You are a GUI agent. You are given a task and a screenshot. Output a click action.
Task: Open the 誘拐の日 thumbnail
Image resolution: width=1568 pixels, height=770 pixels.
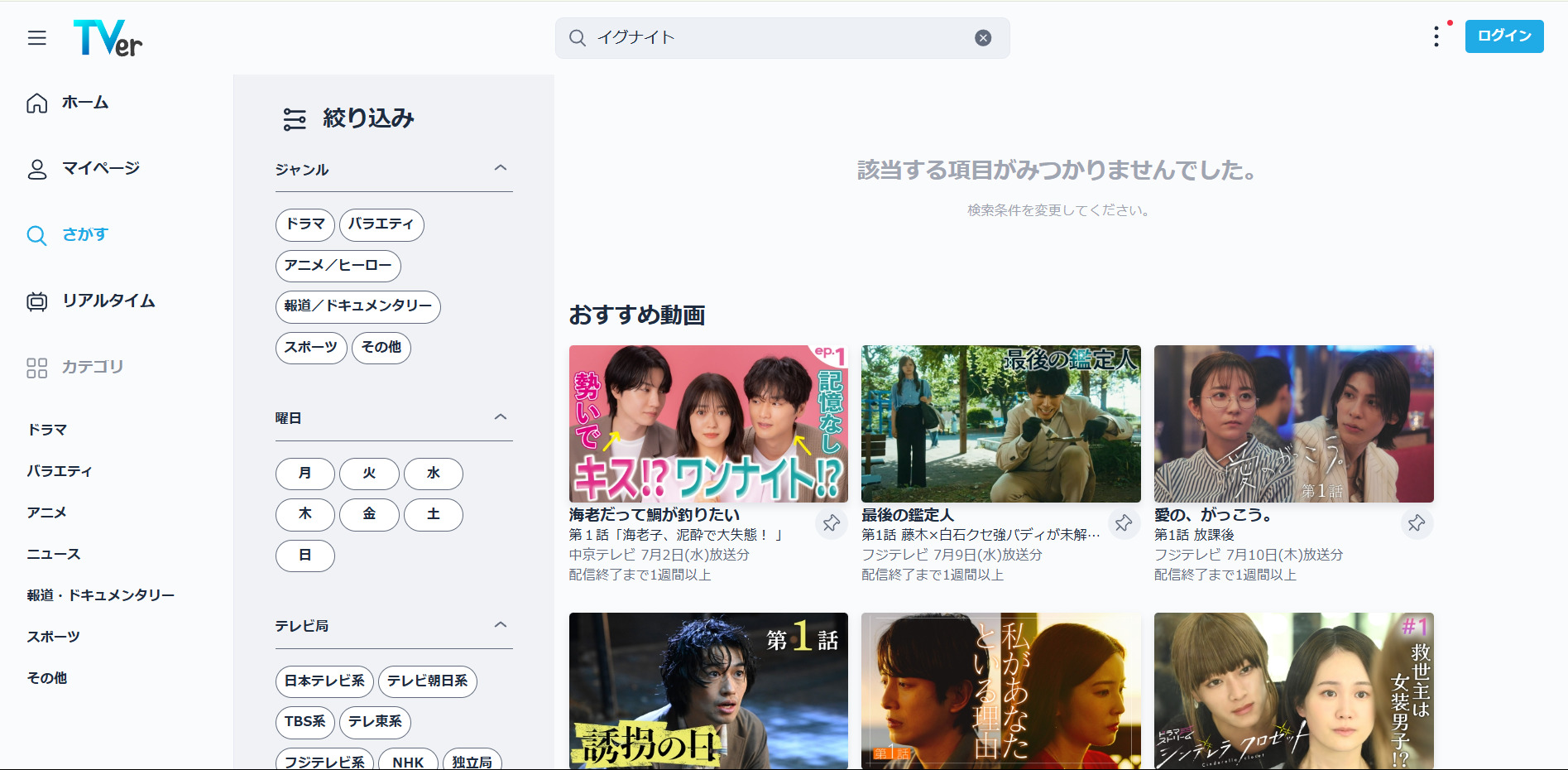tap(708, 691)
